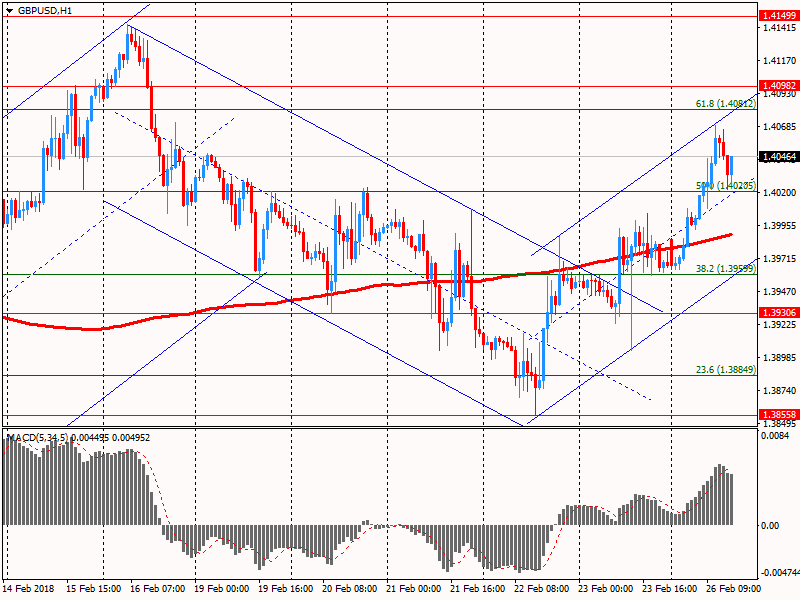Select the GBPUSD,H1 chart title
Image resolution: width=800 pixels, height=600 pixels.
point(45,10)
